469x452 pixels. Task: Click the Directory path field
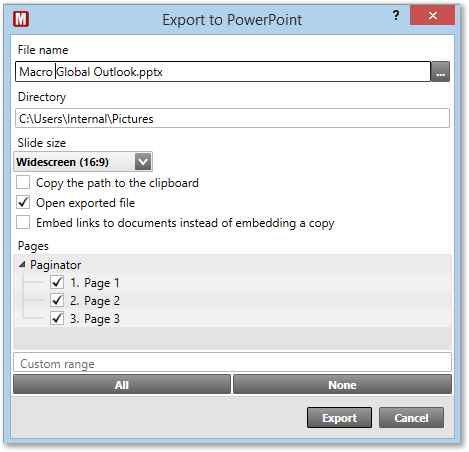pos(232,118)
